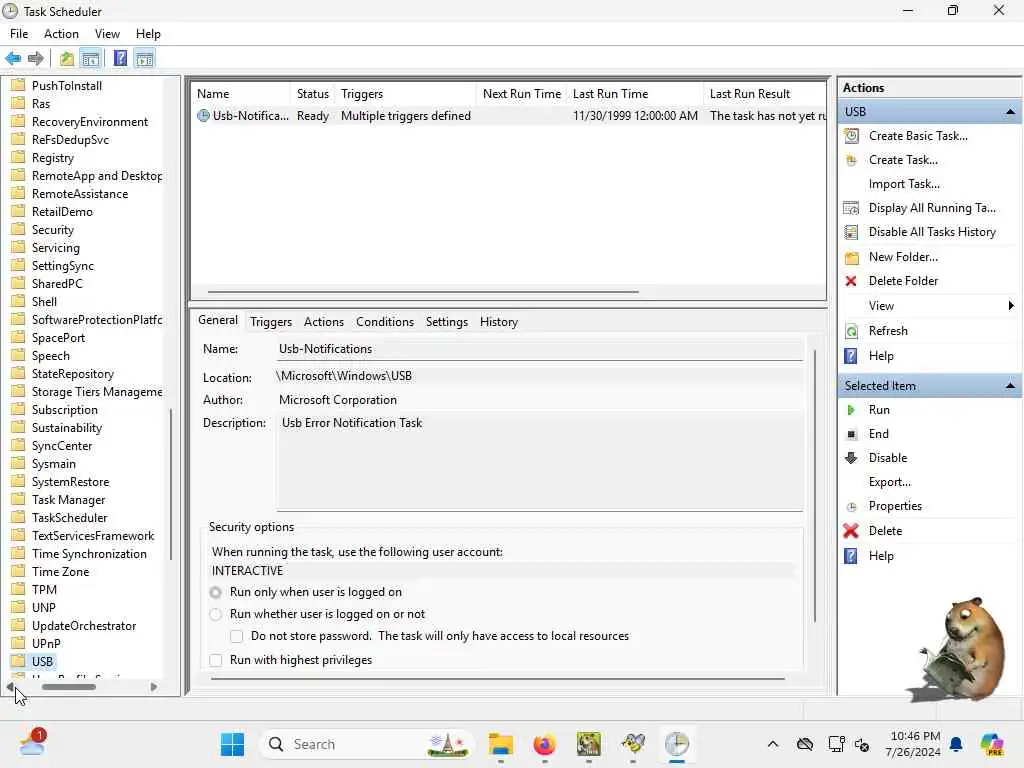
Task: Click the tree pane horizontal scrollbar thumb
Action: 69,687
